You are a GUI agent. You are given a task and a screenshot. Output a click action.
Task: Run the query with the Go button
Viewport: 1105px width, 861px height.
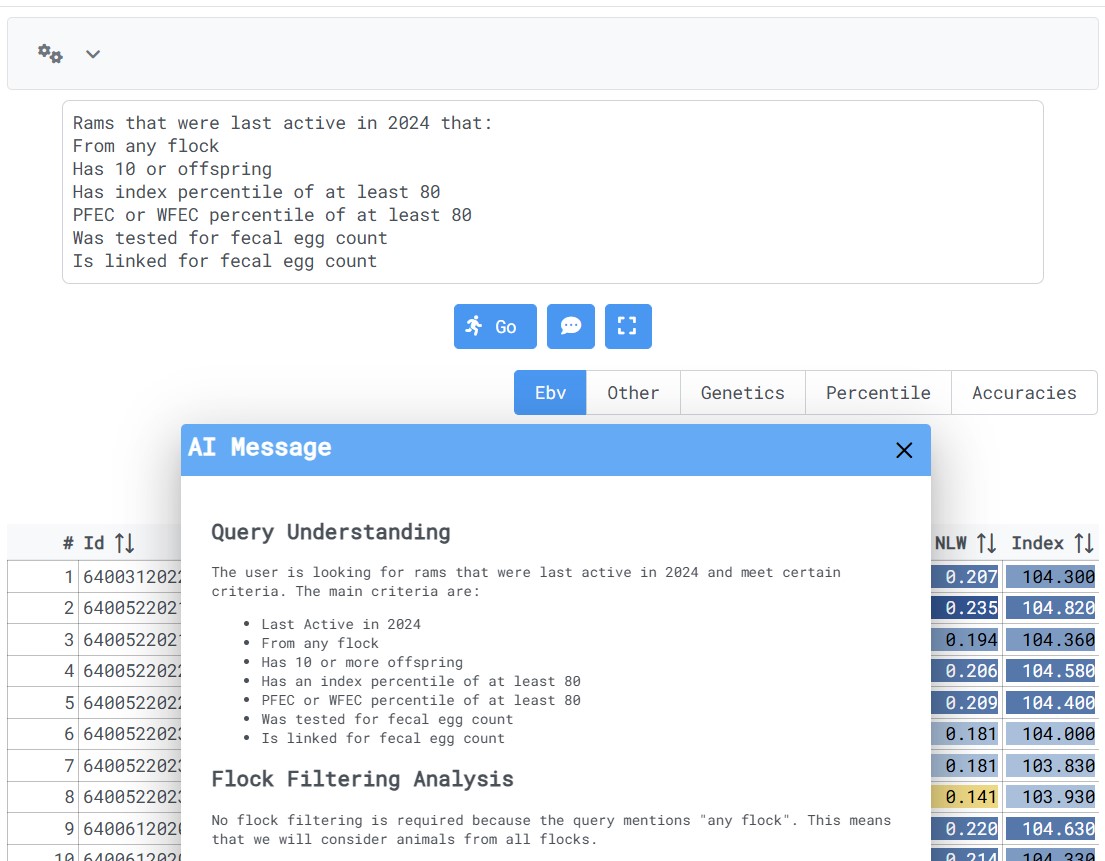point(495,326)
